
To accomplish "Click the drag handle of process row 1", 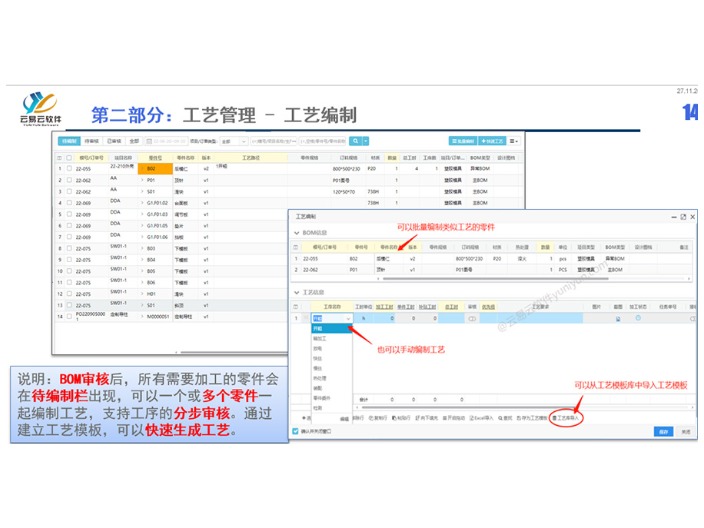I will pos(306,318).
